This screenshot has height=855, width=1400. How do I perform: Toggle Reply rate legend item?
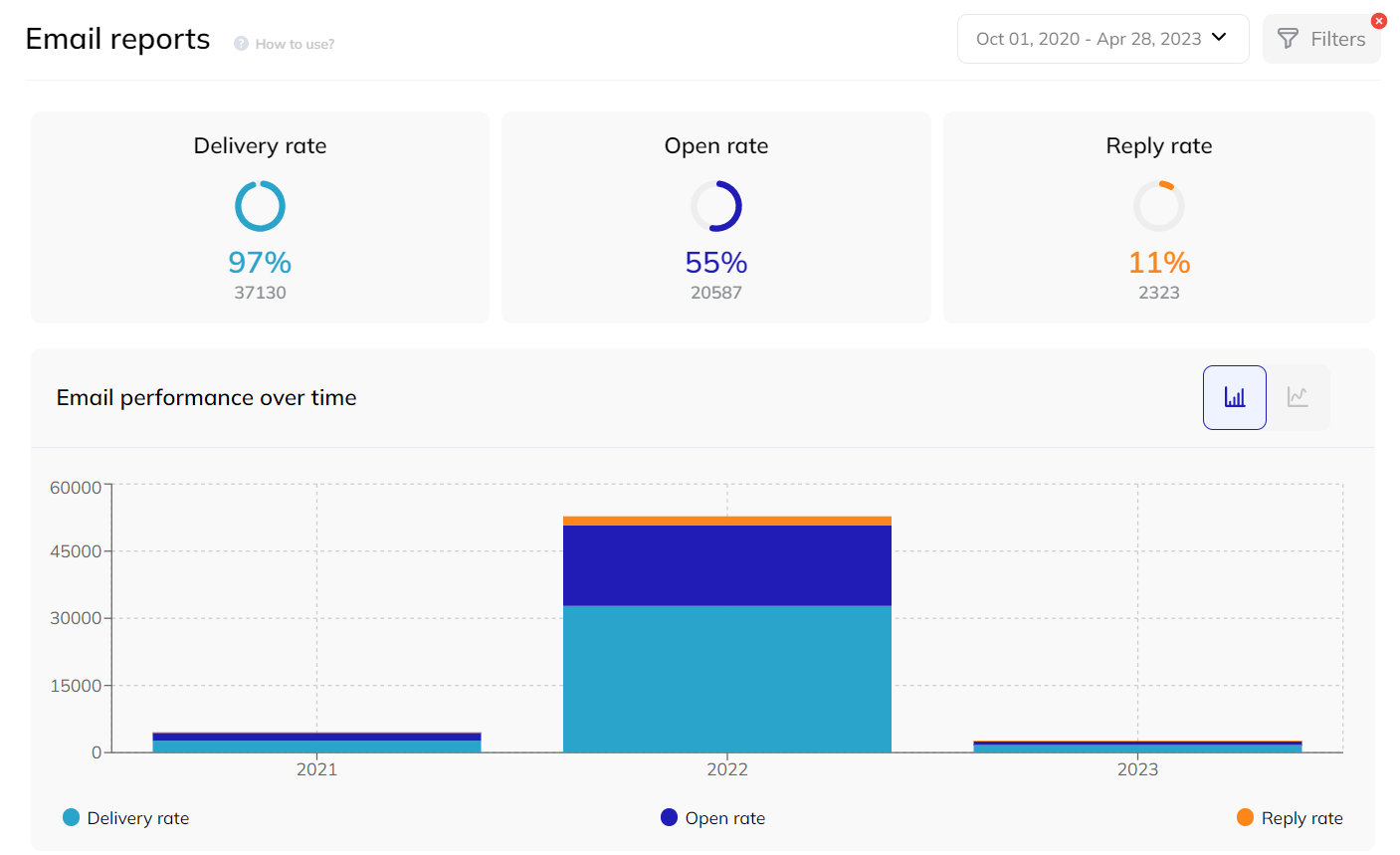(1290, 818)
